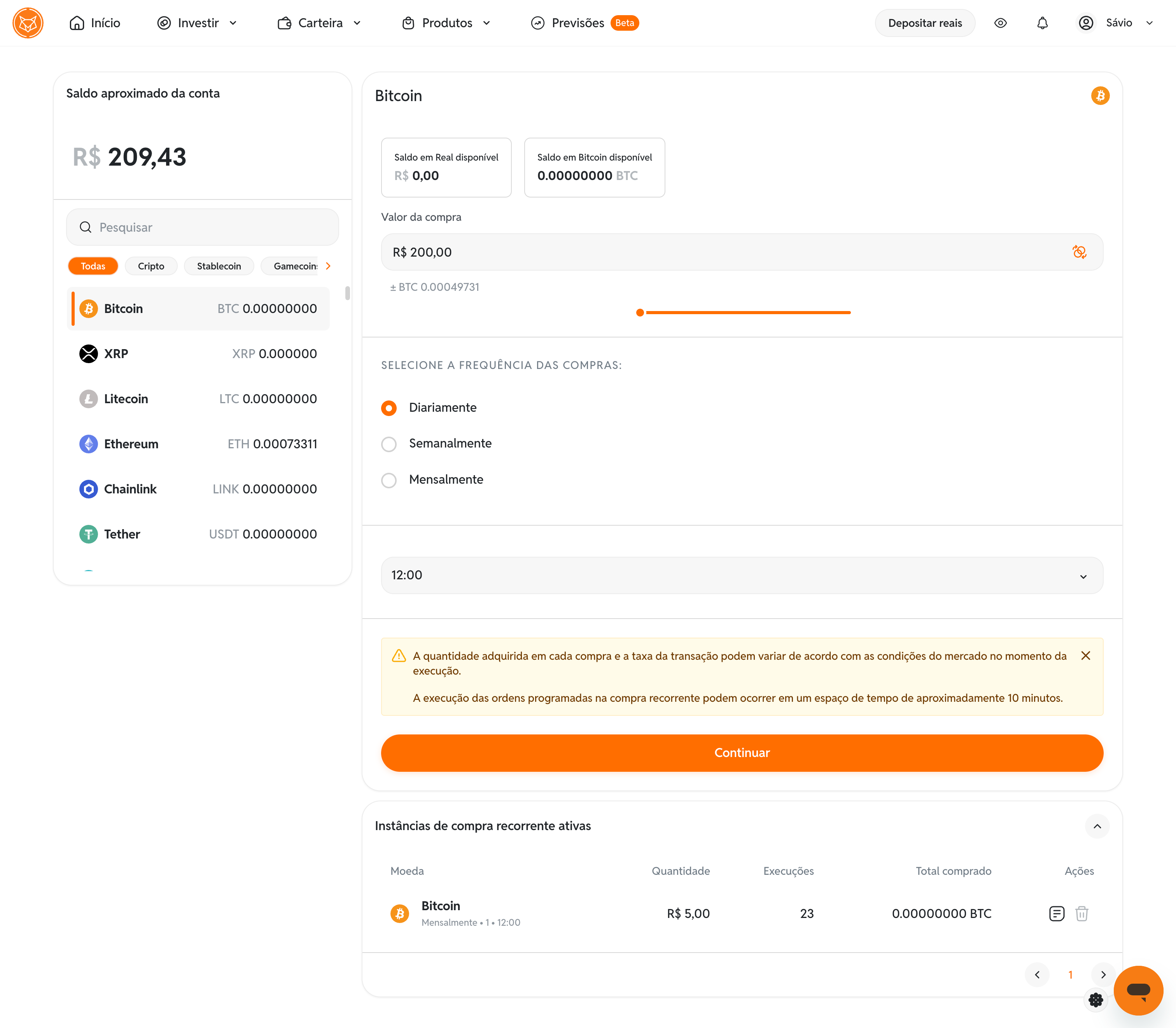The height and width of the screenshot is (1028, 1176).
Task: Click the Bitcoin icon in the card header
Action: pos(1100,96)
